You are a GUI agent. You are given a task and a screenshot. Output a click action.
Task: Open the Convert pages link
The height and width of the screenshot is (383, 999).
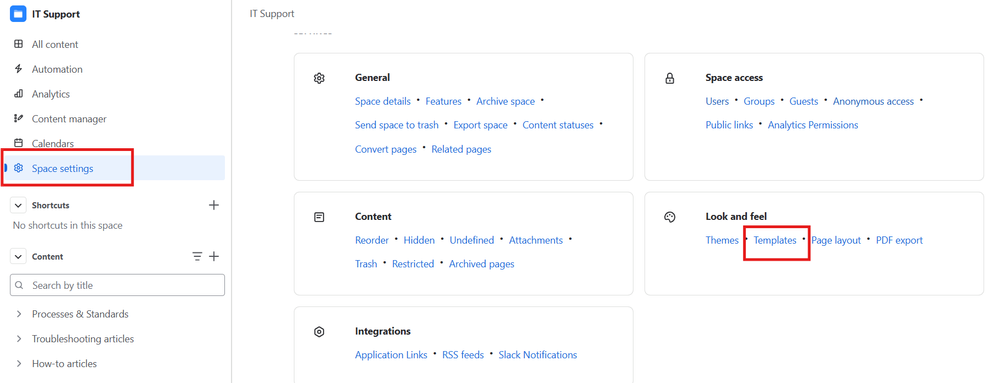point(385,149)
